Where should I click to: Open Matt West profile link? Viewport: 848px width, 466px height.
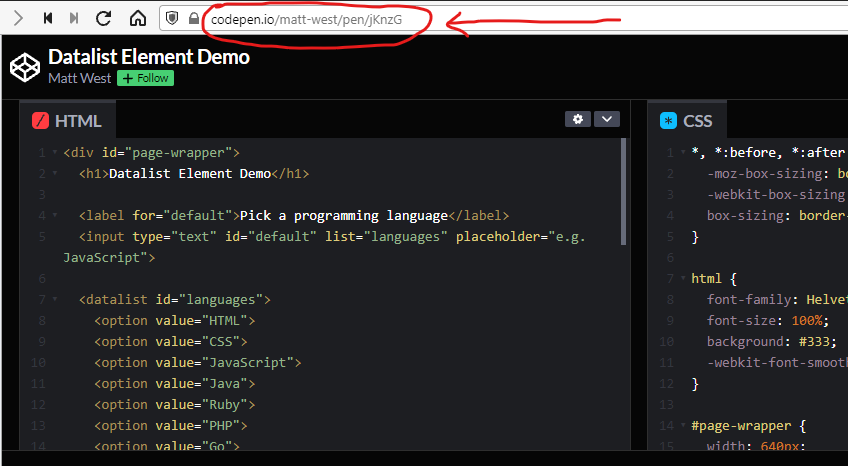coord(80,78)
